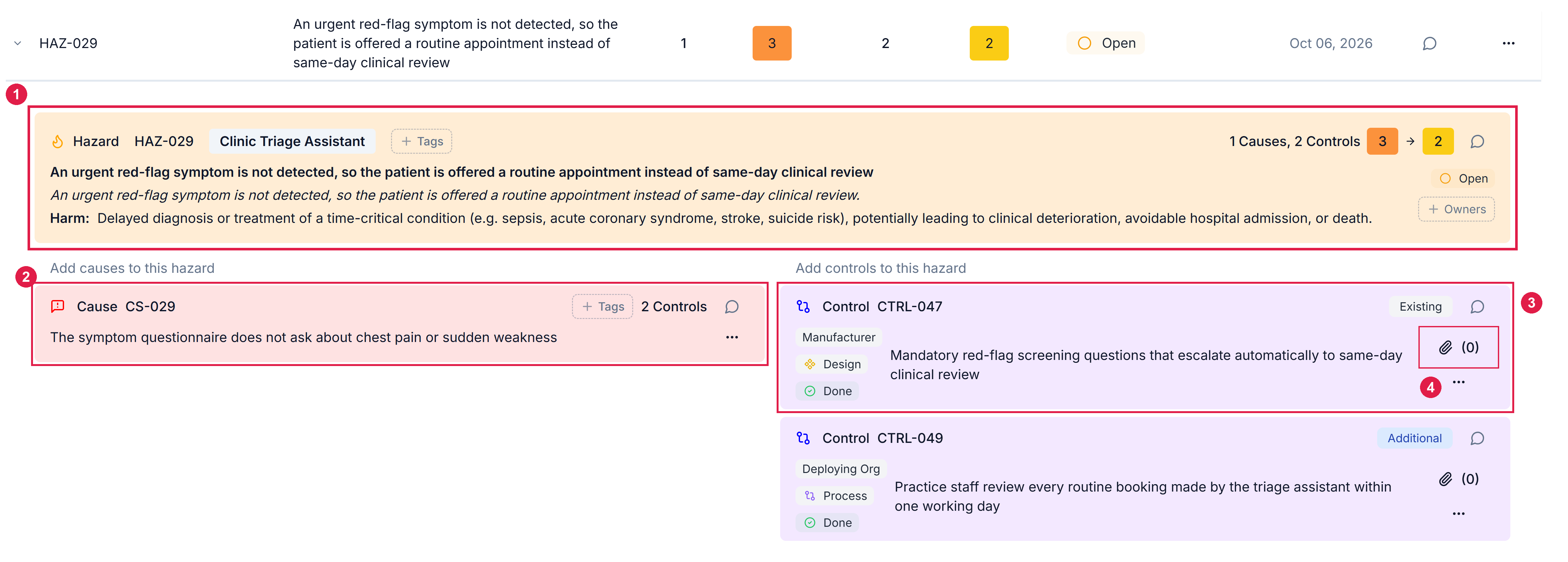The width and height of the screenshot is (1568, 562).
Task: Click Add causes to this hazard
Action: pyautogui.click(x=132, y=268)
